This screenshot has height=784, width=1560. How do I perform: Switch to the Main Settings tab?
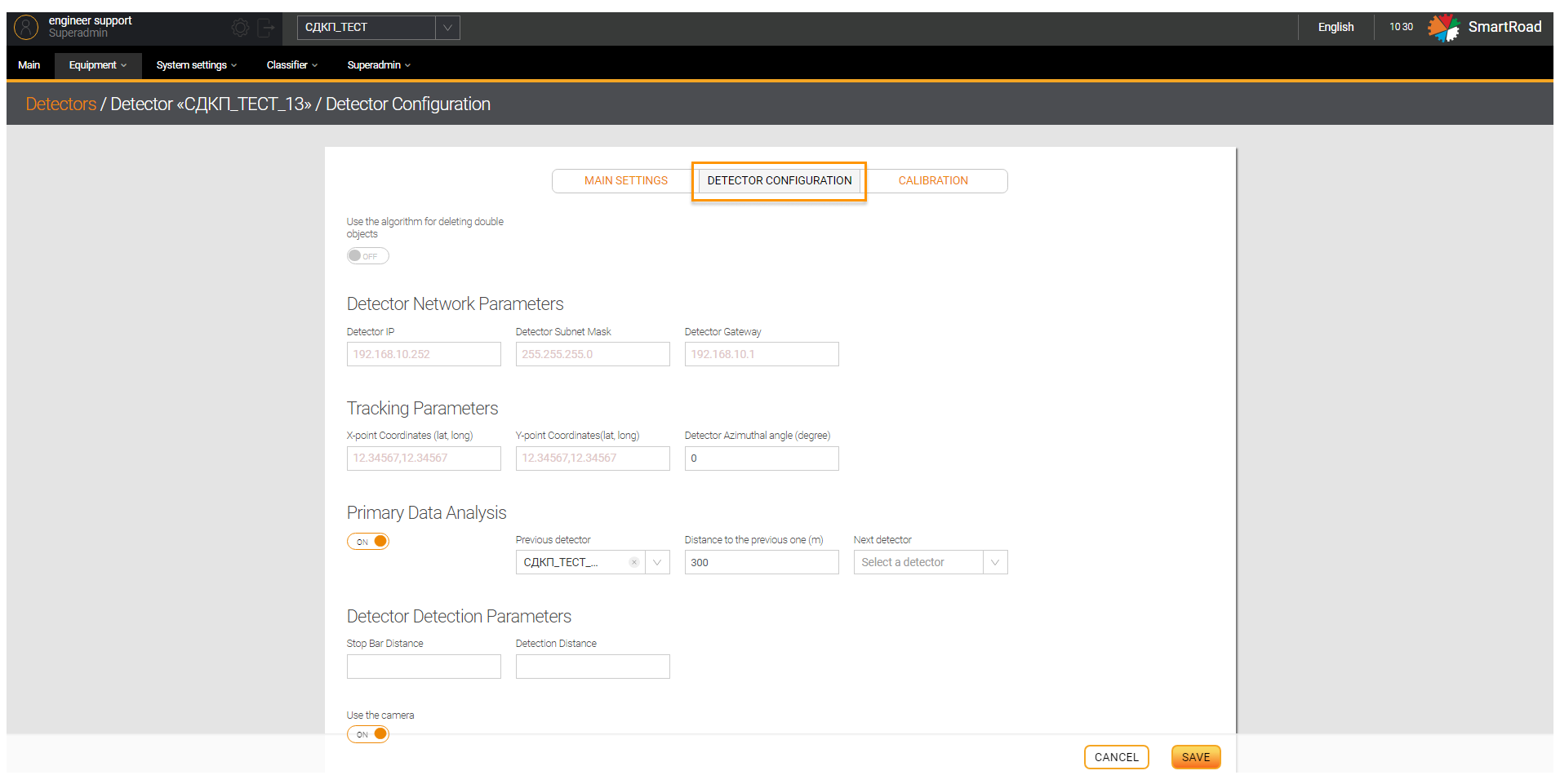625,180
